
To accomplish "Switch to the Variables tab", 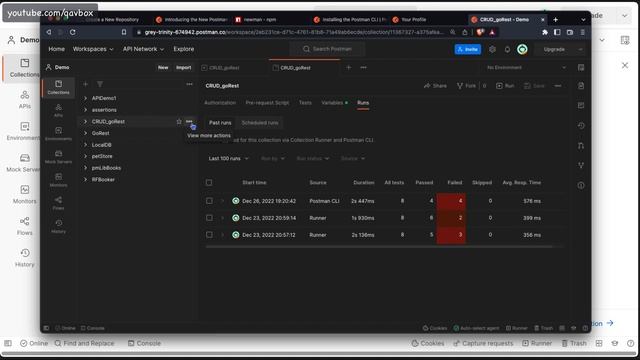I will 334,103.
